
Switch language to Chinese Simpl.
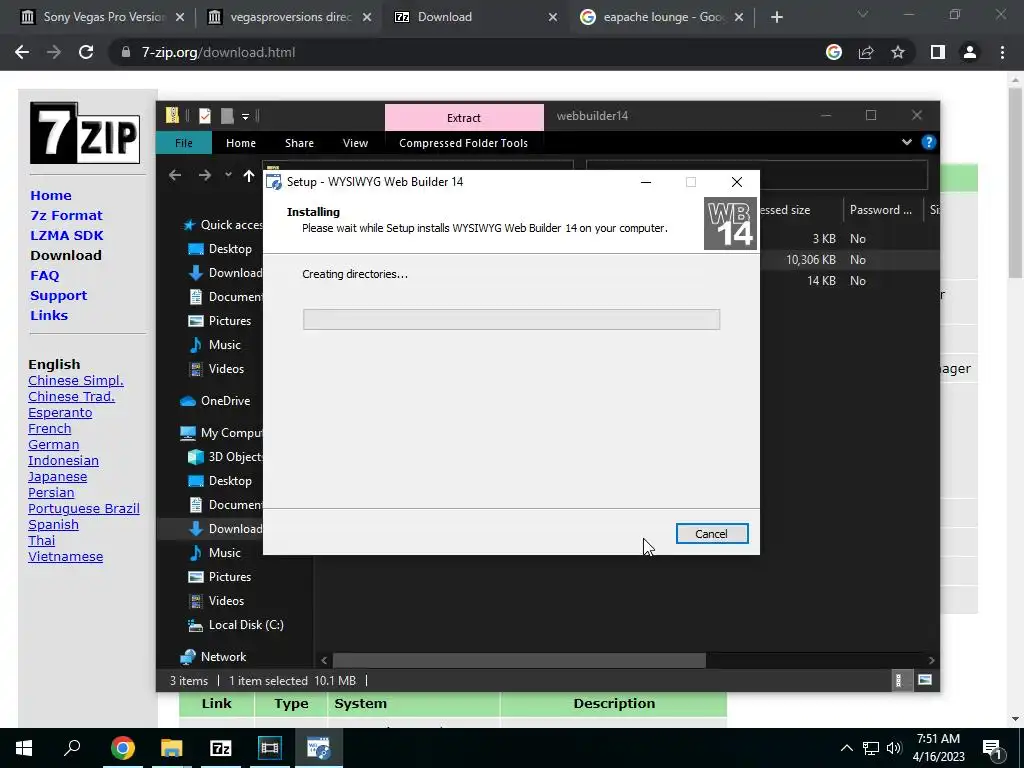point(76,381)
